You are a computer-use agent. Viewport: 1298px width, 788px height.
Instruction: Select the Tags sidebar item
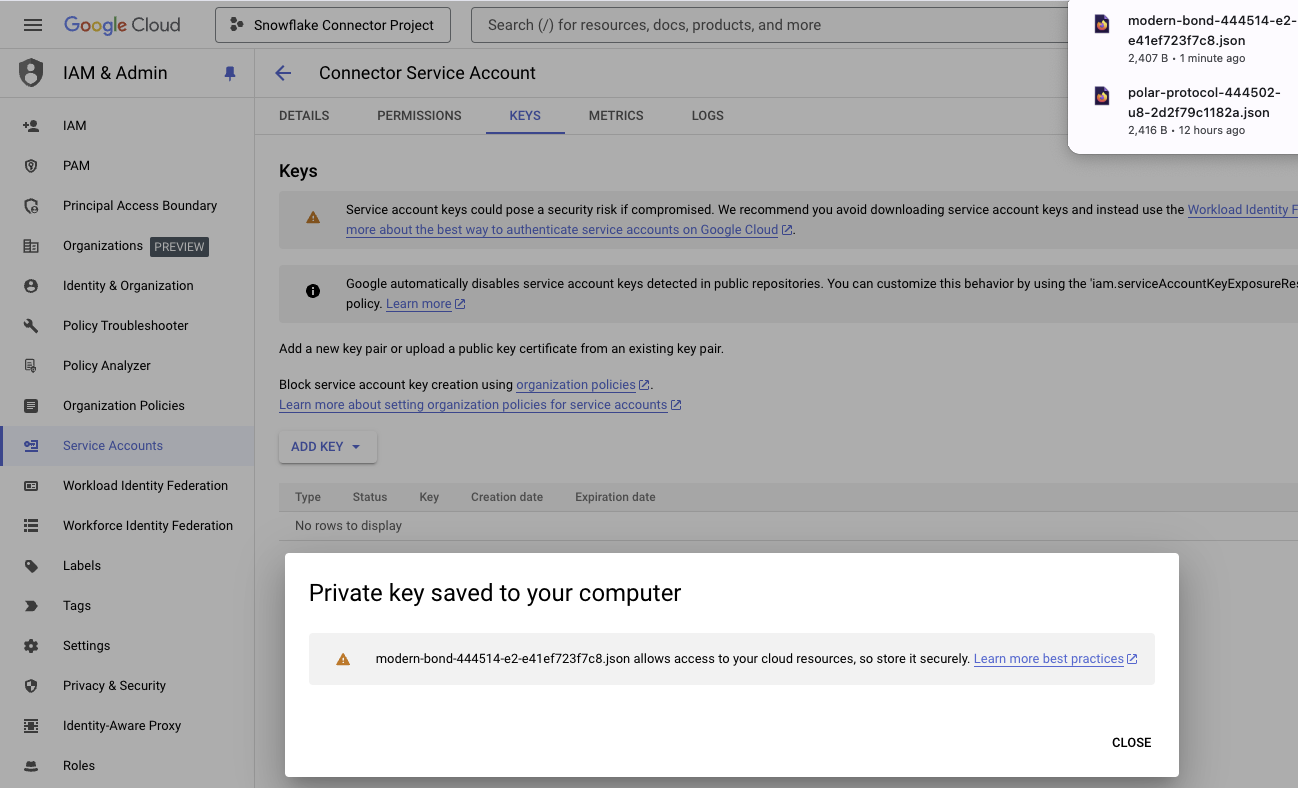(77, 605)
